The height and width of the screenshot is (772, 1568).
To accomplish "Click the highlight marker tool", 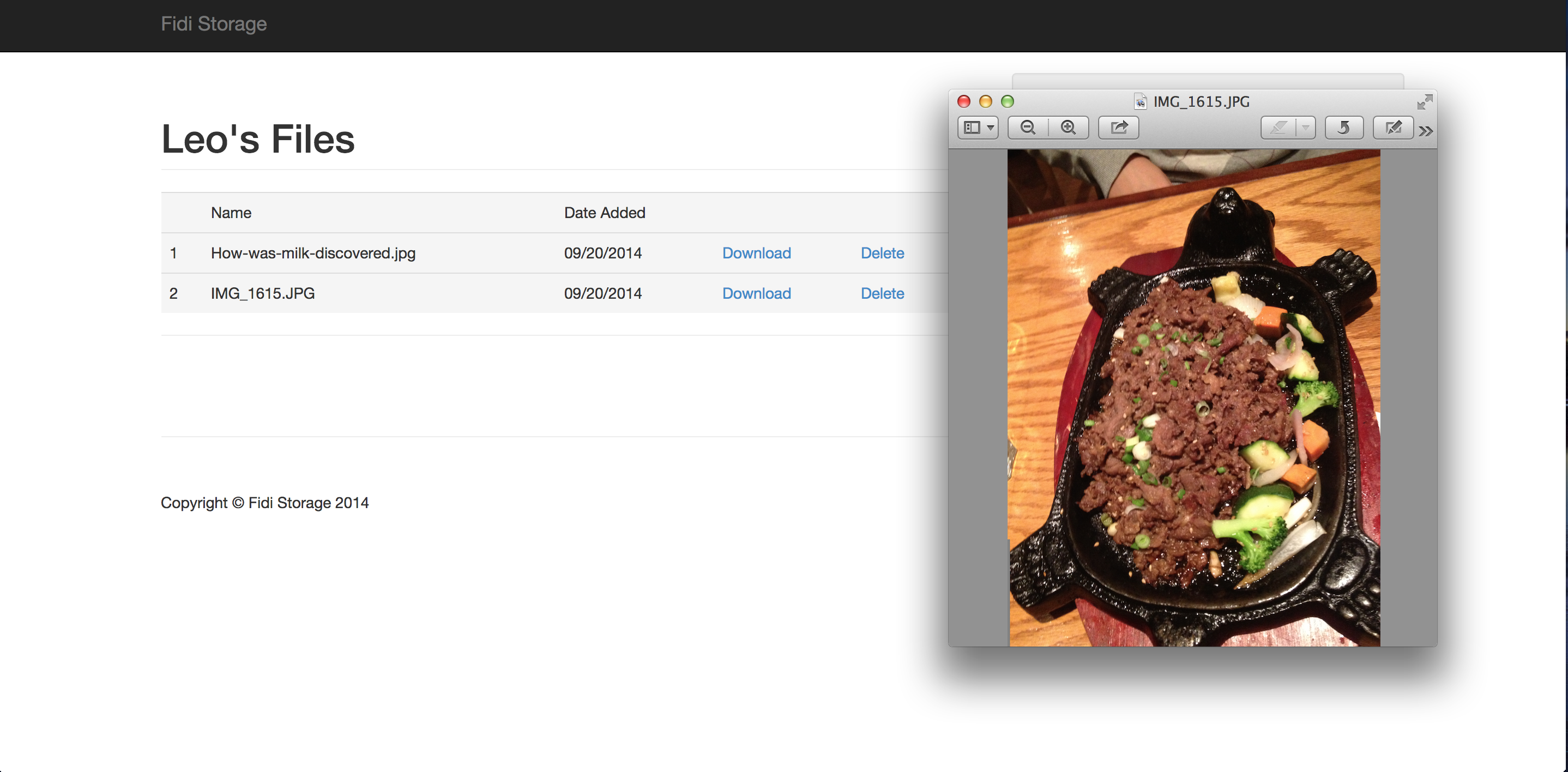I will point(1279,128).
